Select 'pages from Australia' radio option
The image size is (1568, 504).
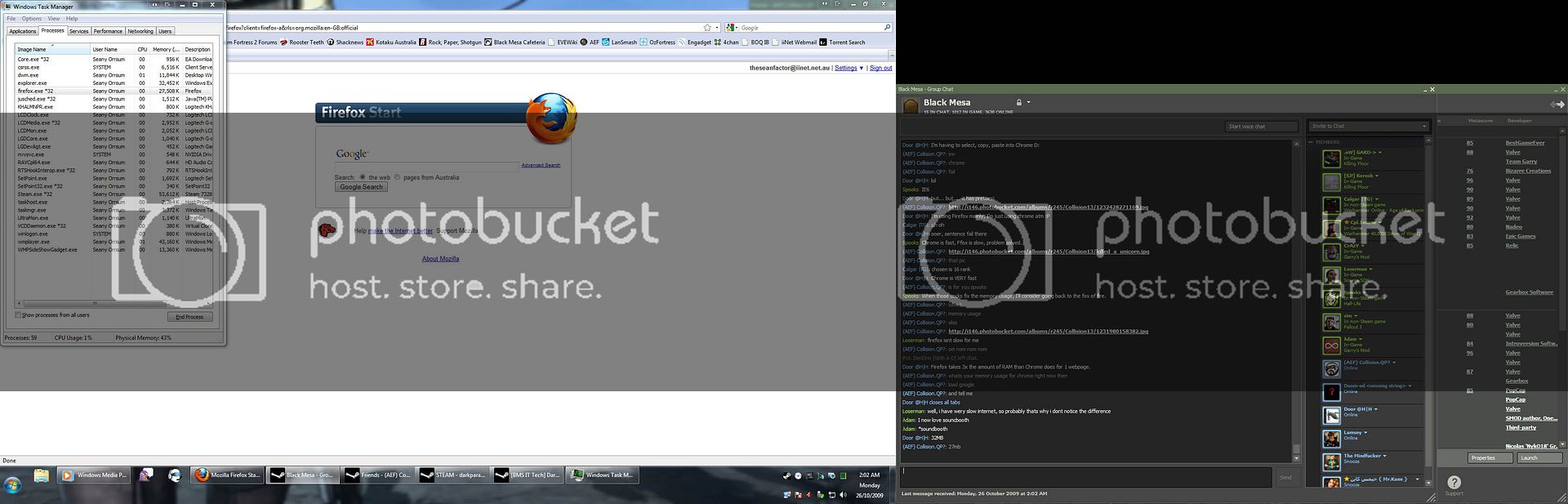(x=398, y=177)
